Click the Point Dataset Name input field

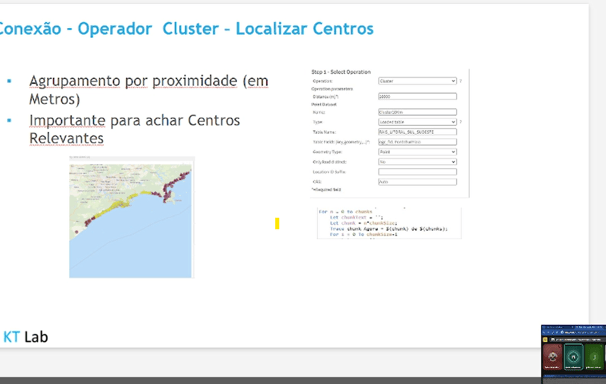pyautogui.click(x=417, y=112)
